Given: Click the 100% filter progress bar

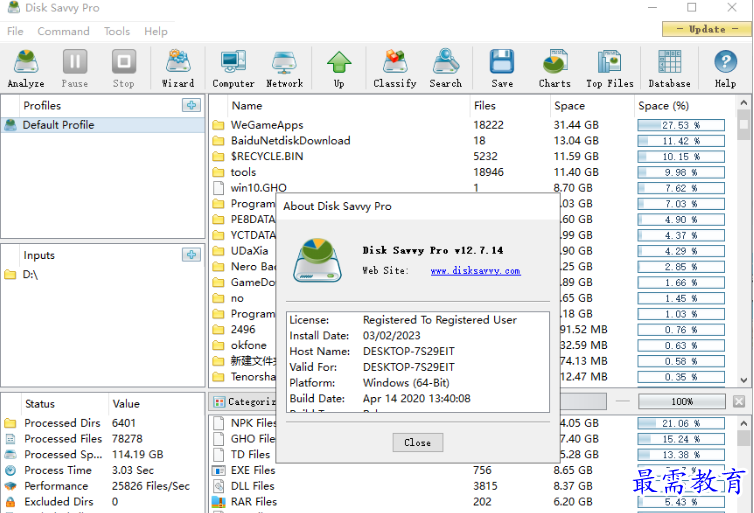Looking at the screenshot, I should tap(682, 401).
